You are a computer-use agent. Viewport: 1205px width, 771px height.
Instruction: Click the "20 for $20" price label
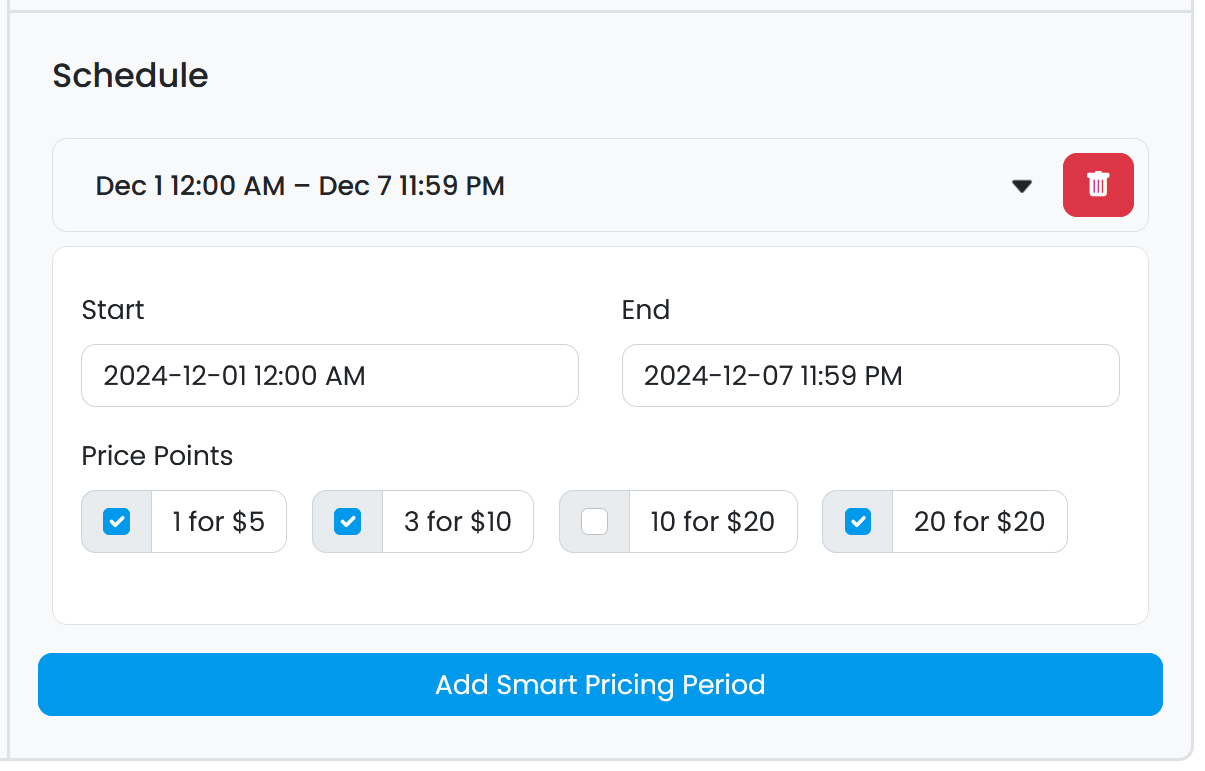pyautogui.click(x=979, y=522)
